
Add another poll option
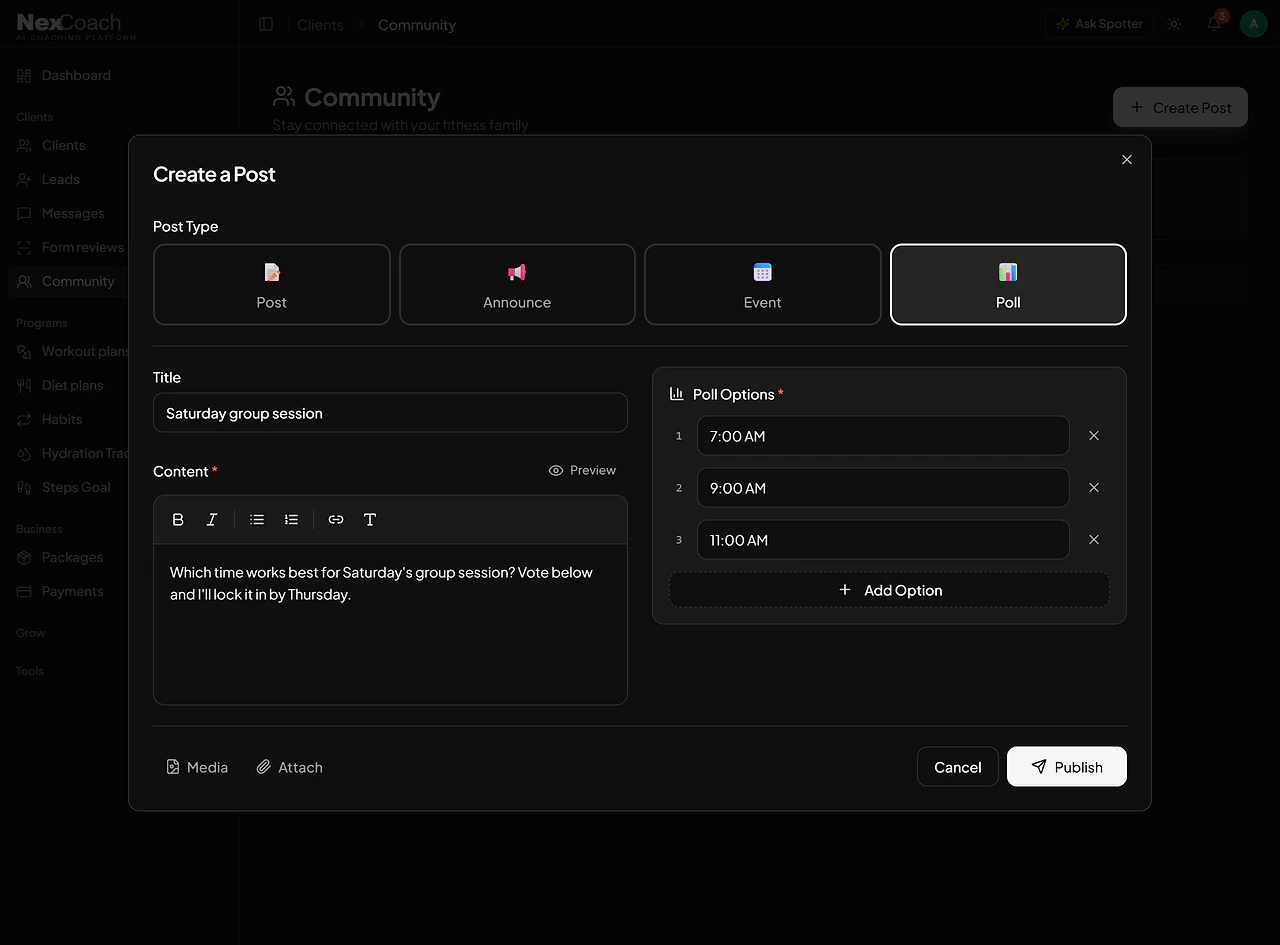pyautogui.click(x=889, y=590)
